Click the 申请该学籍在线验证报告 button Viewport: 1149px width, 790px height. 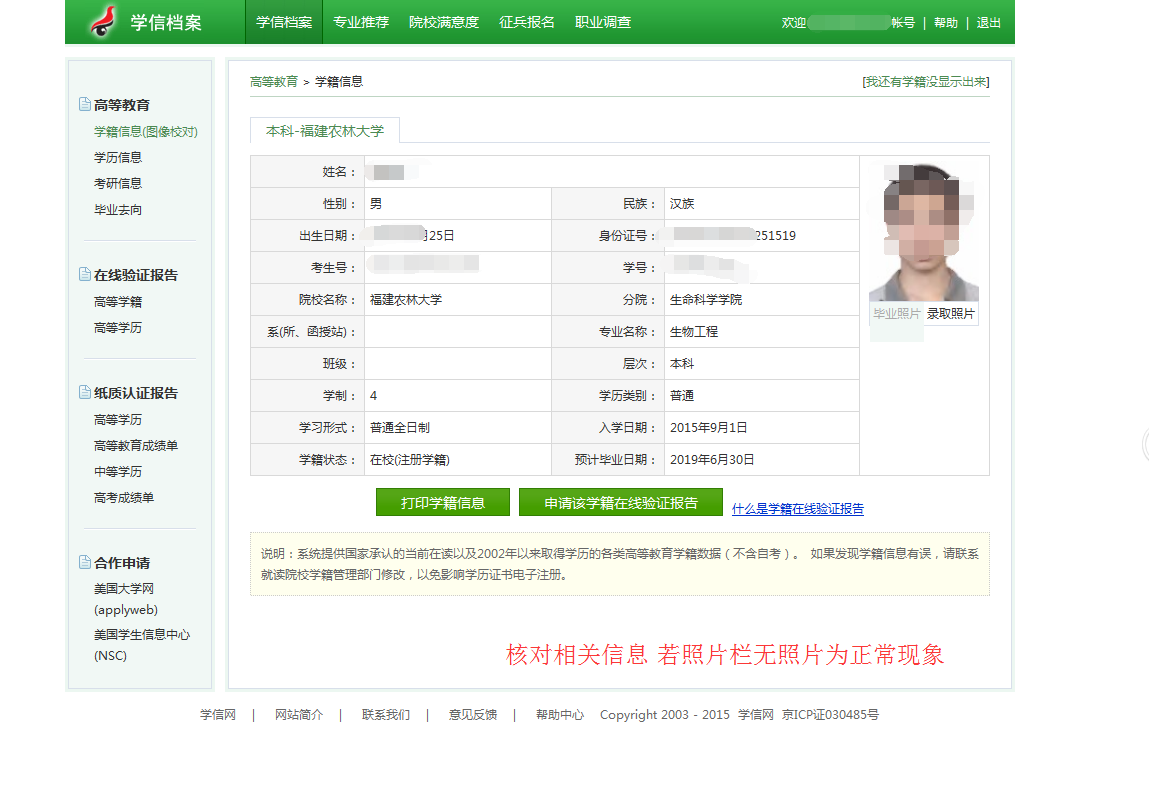(621, 503)
